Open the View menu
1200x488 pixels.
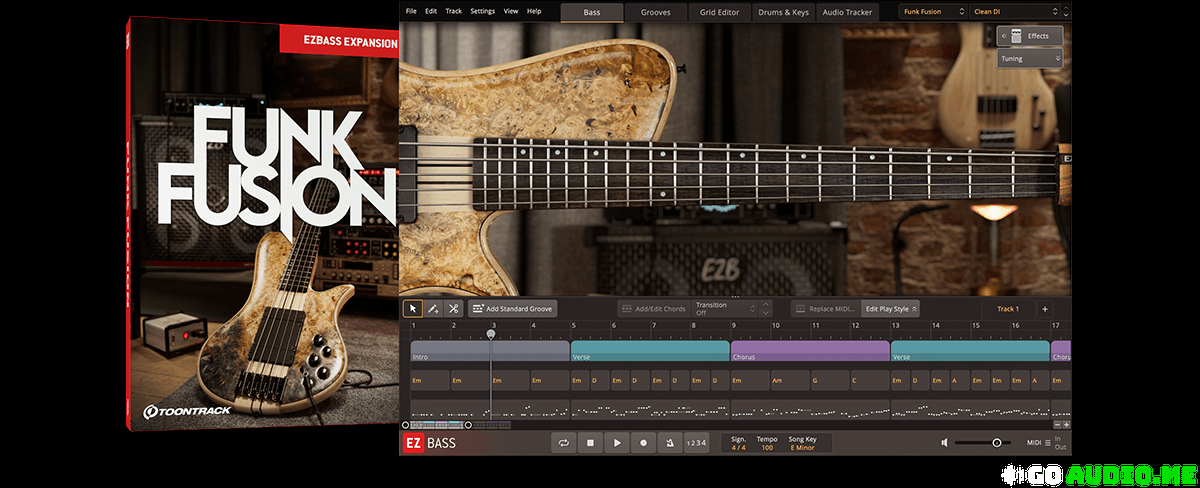(x=511, y=11)
